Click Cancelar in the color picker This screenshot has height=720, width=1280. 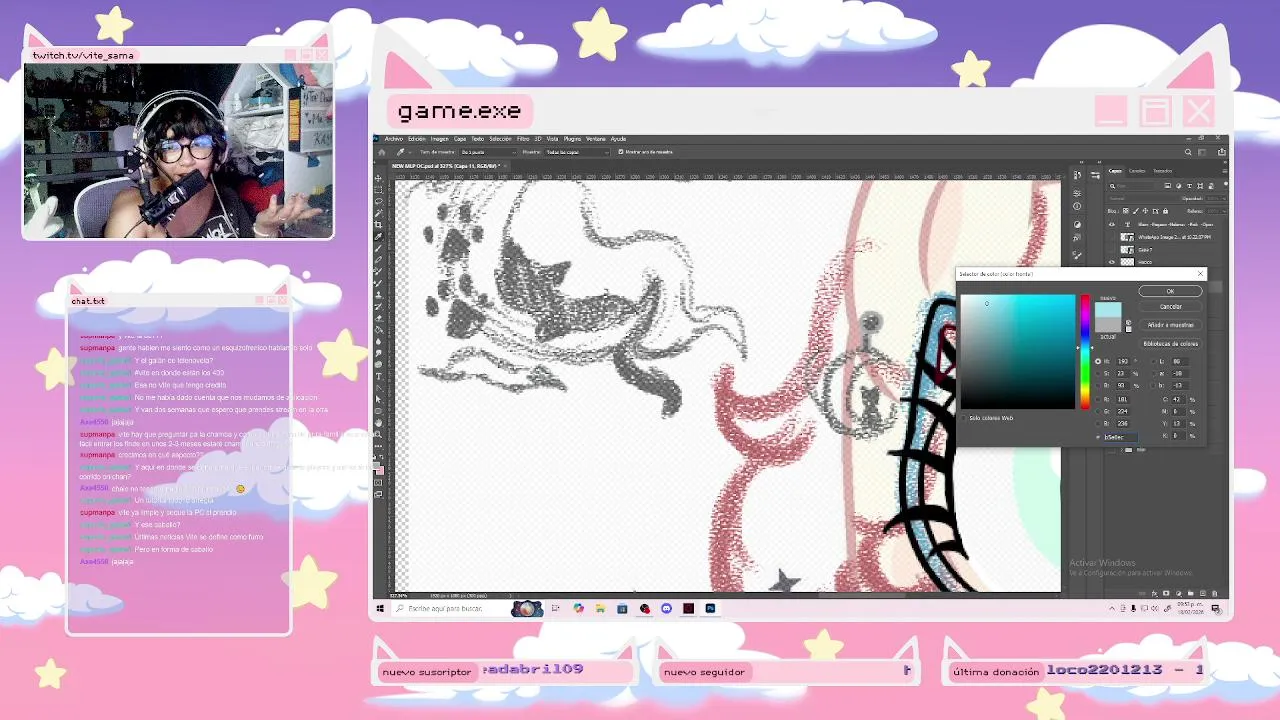coord(1170,307)
